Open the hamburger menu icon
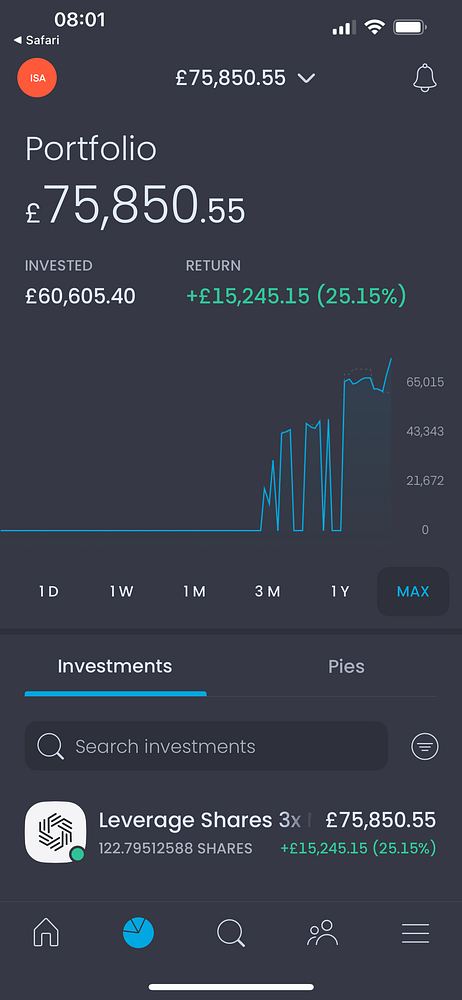 415,933
